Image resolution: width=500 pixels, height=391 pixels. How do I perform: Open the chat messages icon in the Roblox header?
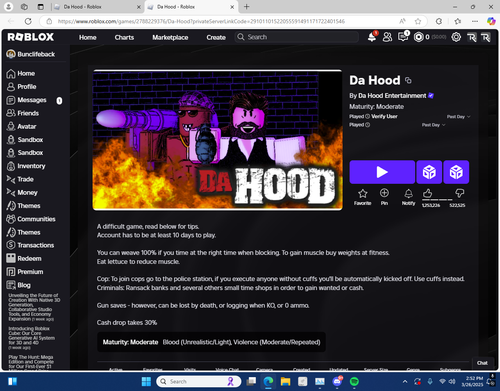click(403, 37)
